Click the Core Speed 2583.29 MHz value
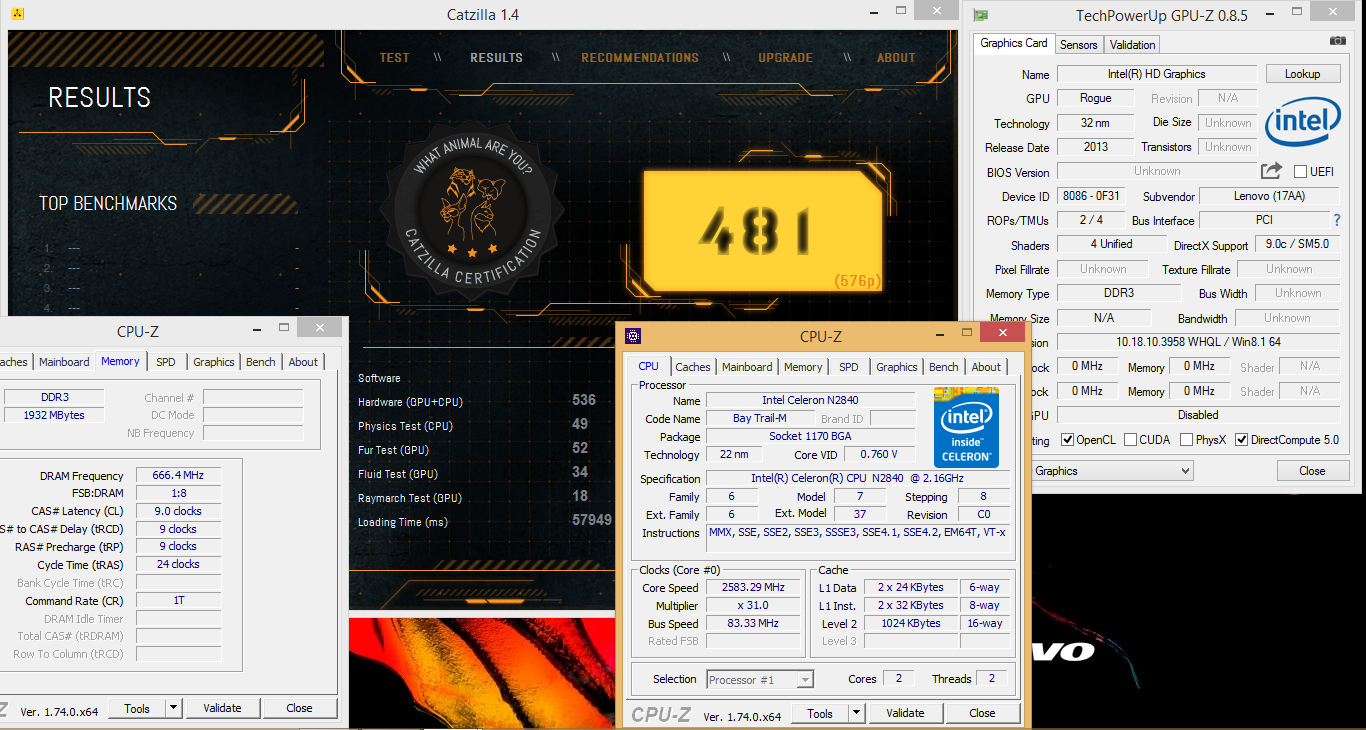 (754, 588)
